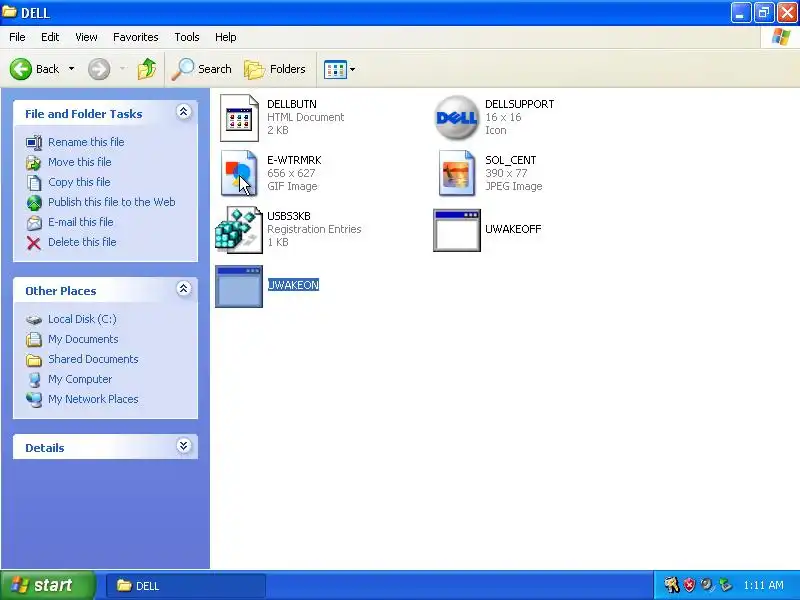Select the SOL_CENT JPEG image icon

(457, 173)
